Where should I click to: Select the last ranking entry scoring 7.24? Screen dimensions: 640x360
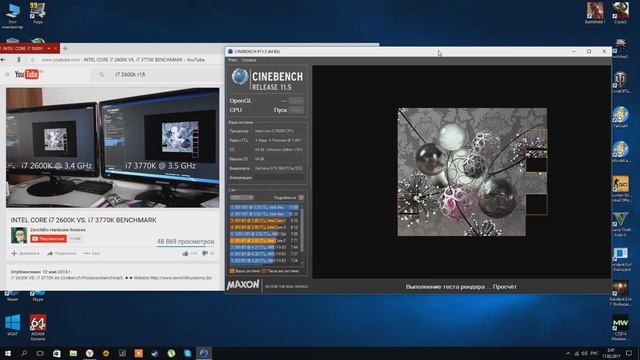pos(264,260)
